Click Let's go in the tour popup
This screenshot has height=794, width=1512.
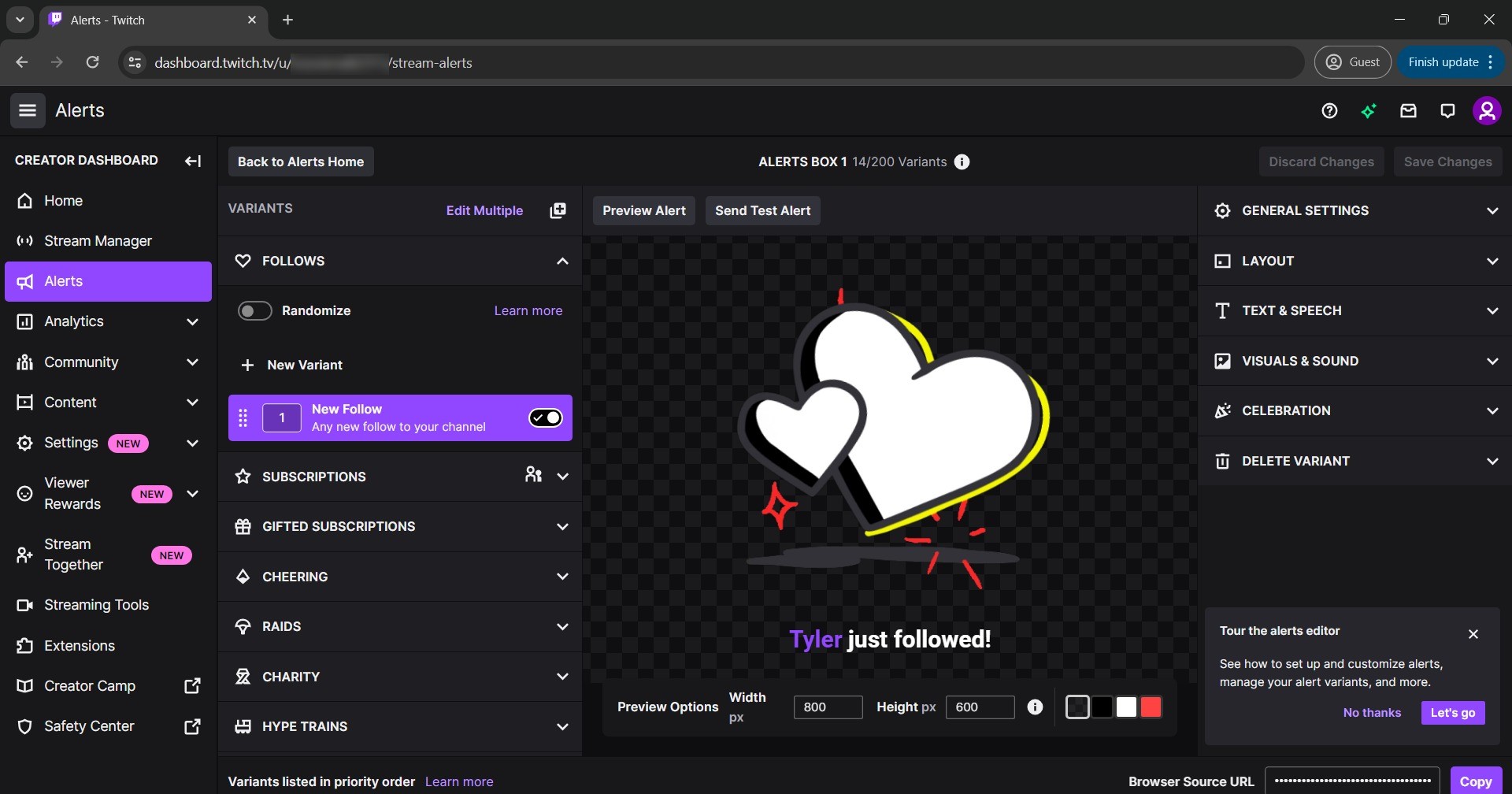(1452, 712)
